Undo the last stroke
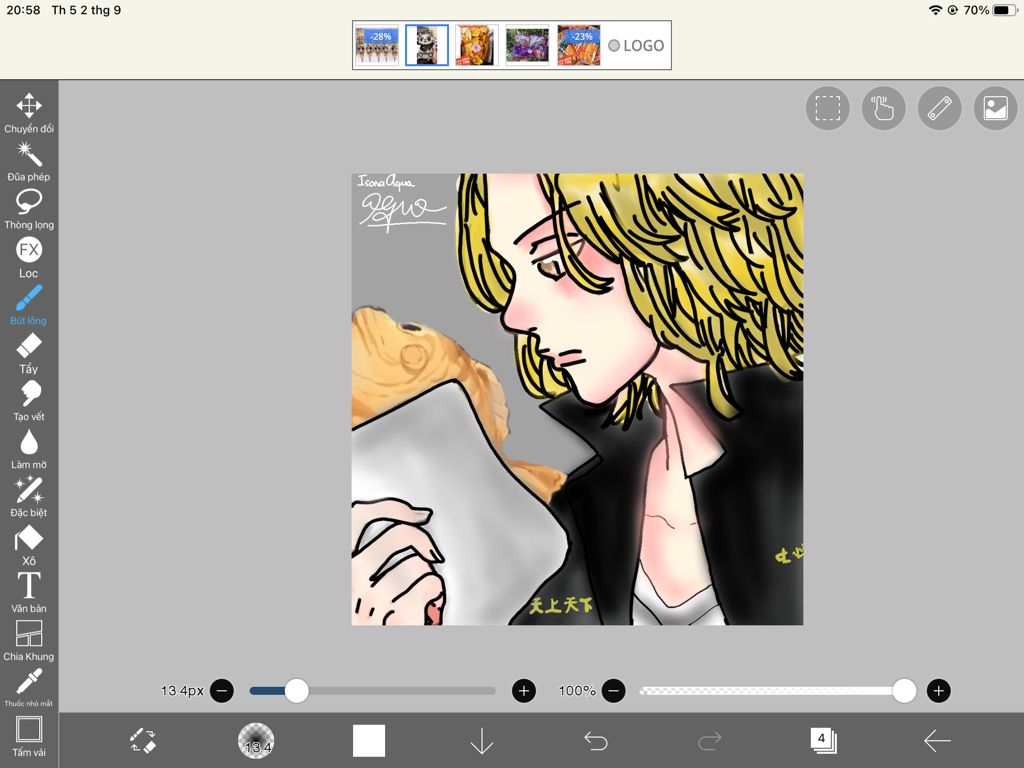The image size is (1024, 768). 596,741
